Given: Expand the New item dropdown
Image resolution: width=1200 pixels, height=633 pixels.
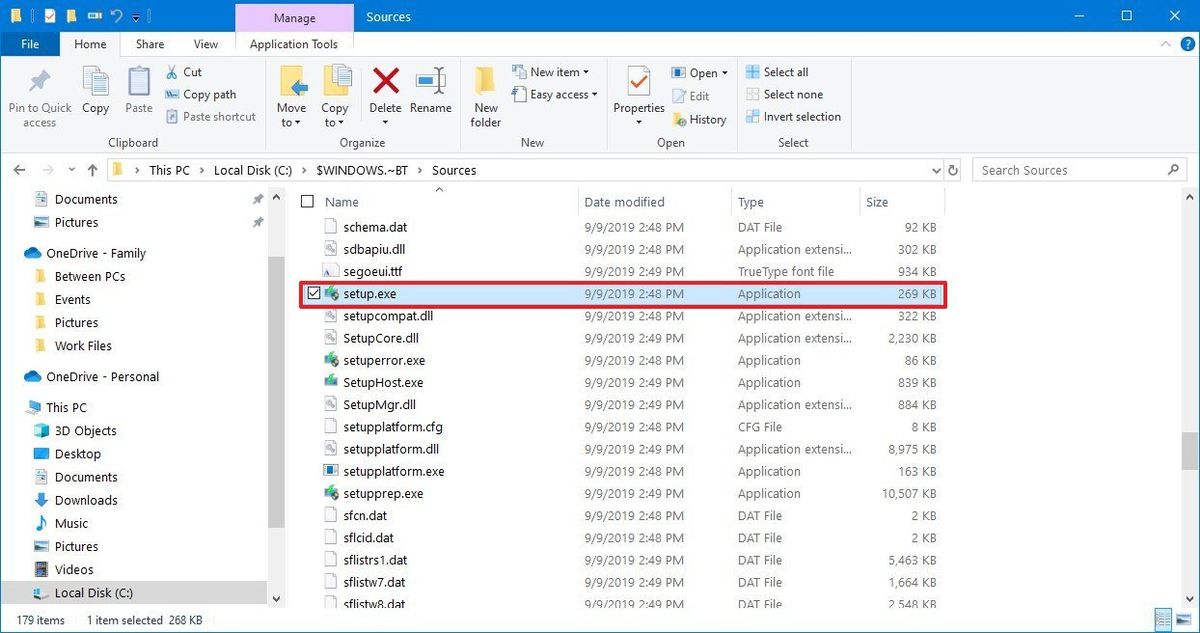Looking at the screenshot, I should point(553,71).
